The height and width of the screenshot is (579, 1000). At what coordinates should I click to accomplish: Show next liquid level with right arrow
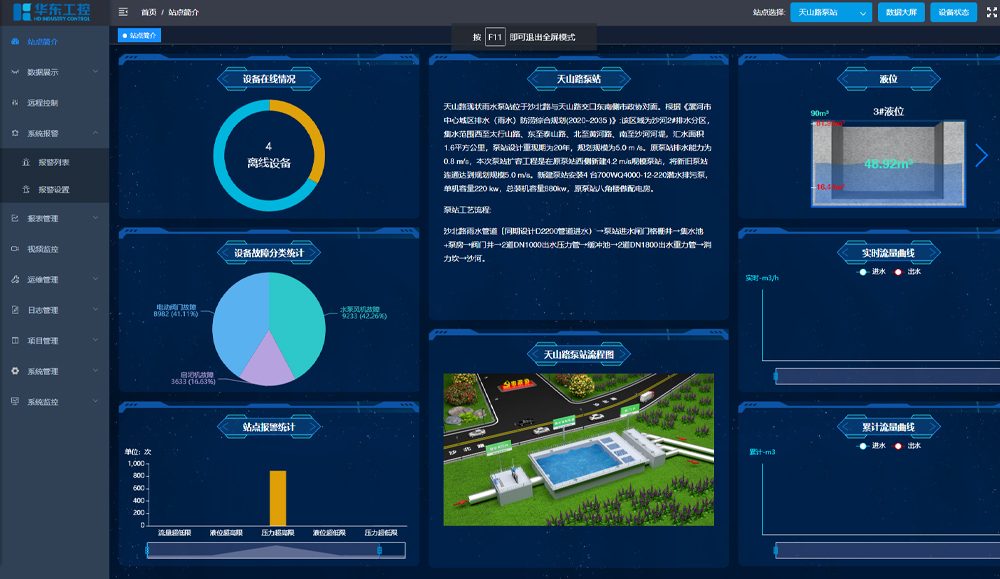(981, 155)
